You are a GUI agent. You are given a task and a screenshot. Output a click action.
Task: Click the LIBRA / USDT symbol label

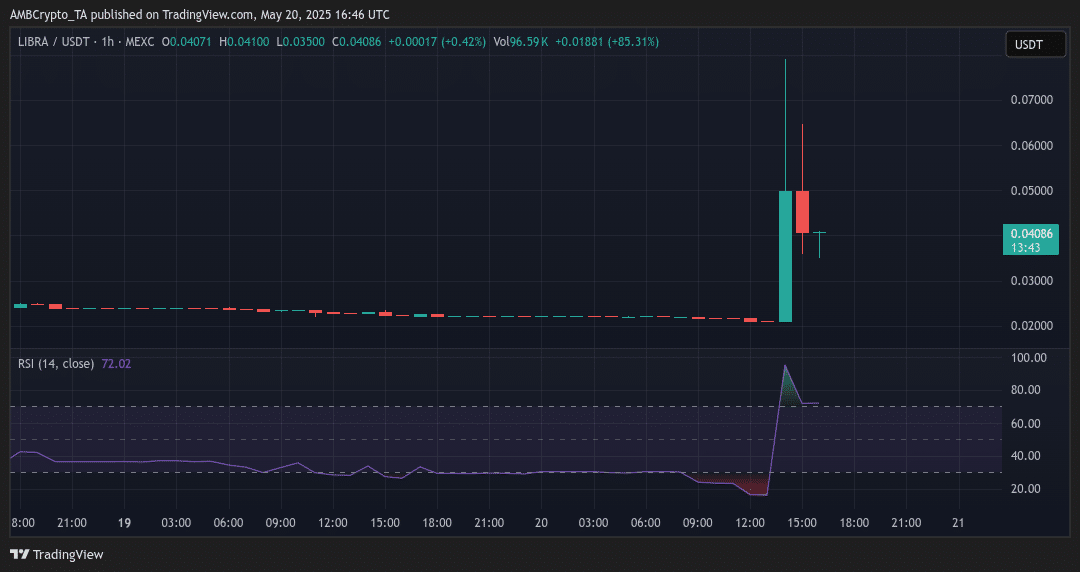tap(54, 42)
